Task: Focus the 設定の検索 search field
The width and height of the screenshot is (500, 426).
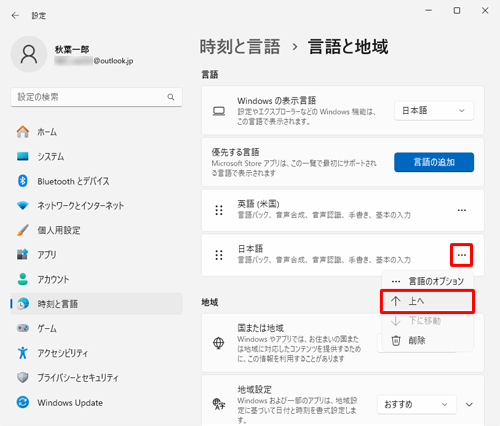Action: point(96,97)
